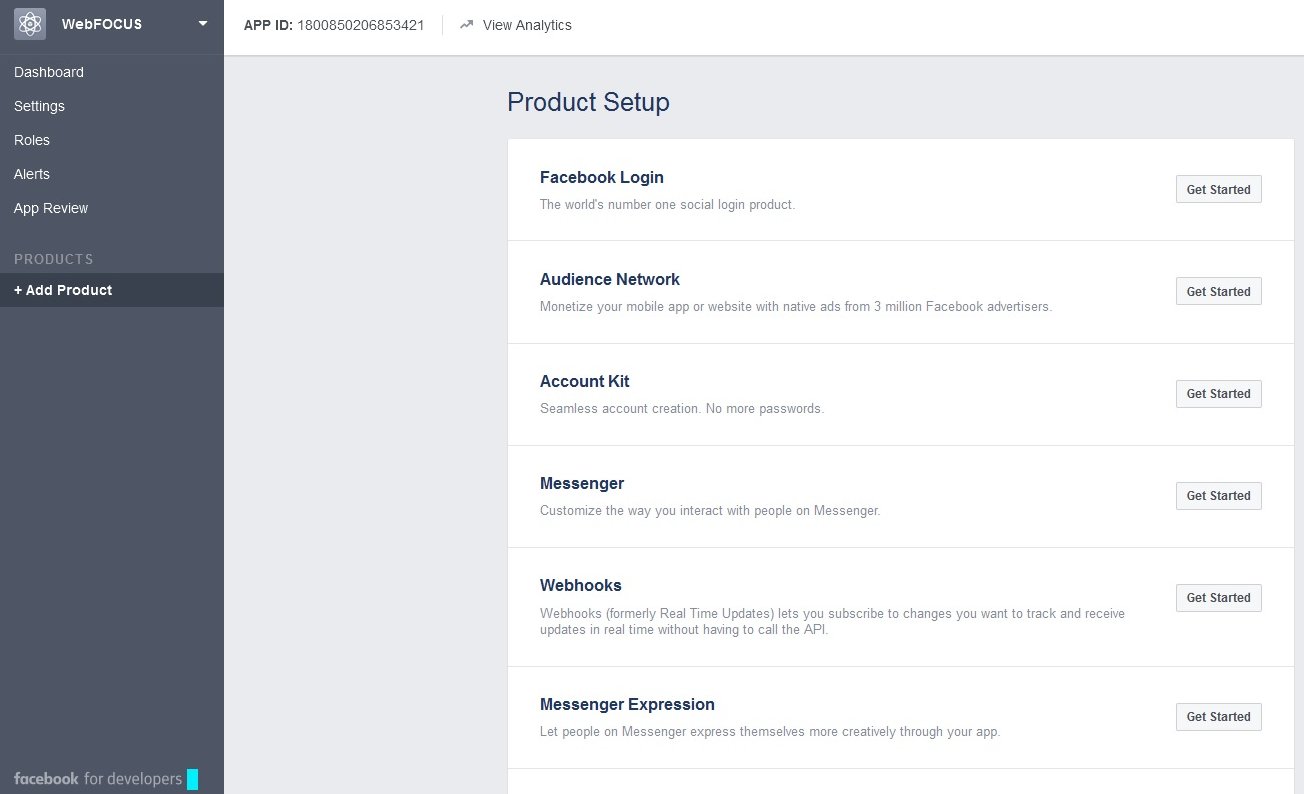Click the Facebook Login product title

[602, 177]
